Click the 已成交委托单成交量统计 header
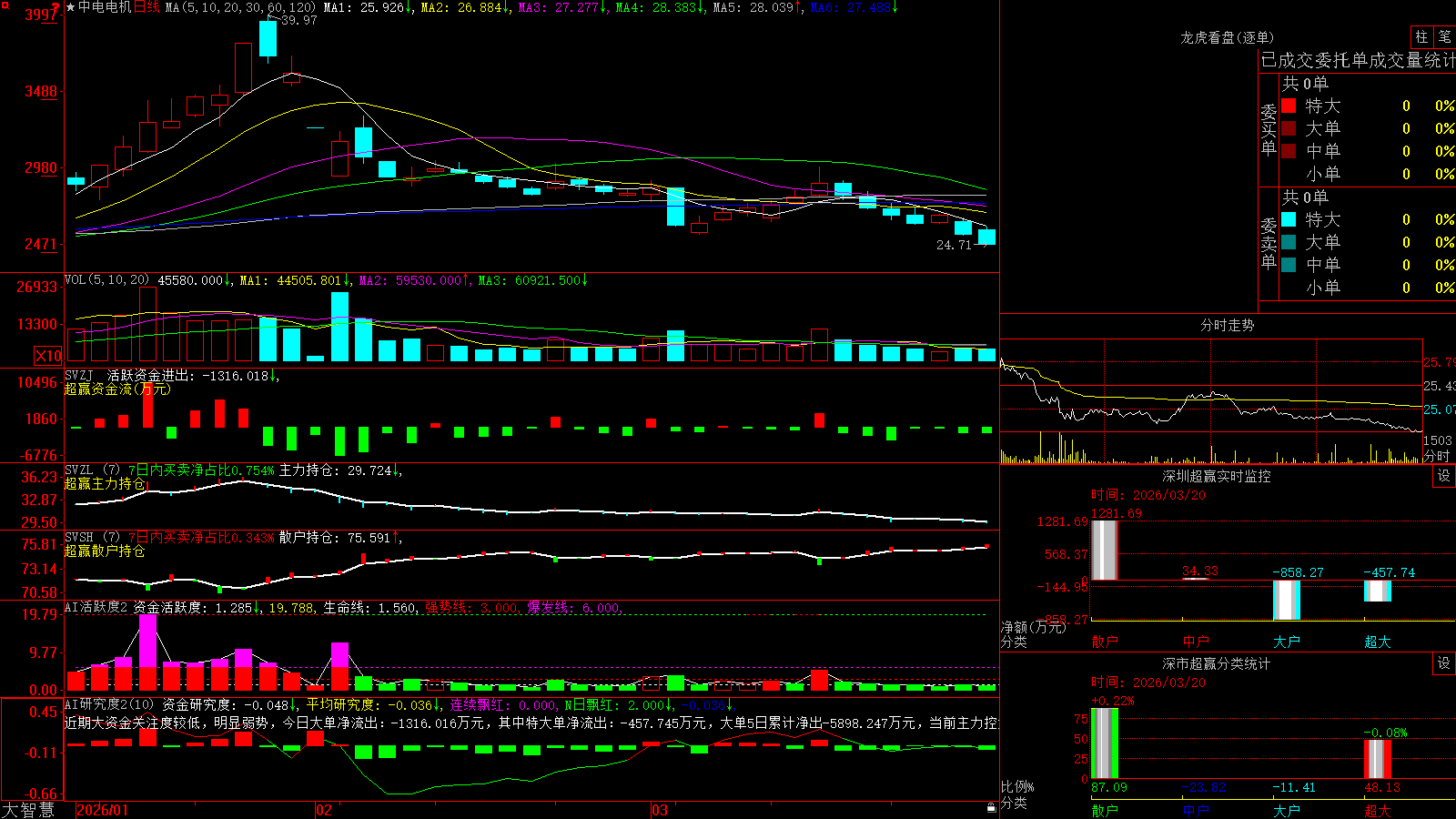This screenshot has width=1456, height=819. (x=1358, y=60)
